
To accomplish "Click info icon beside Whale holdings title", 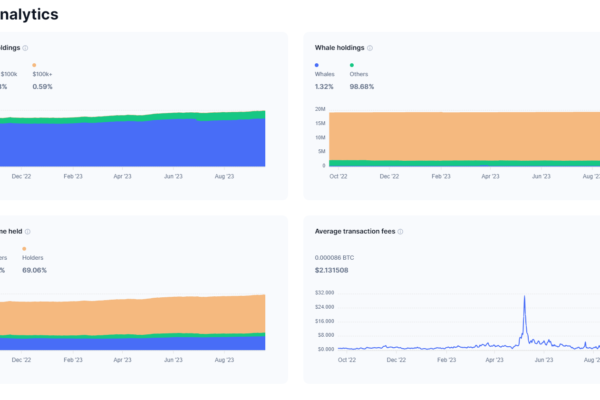I will point(370,48).
